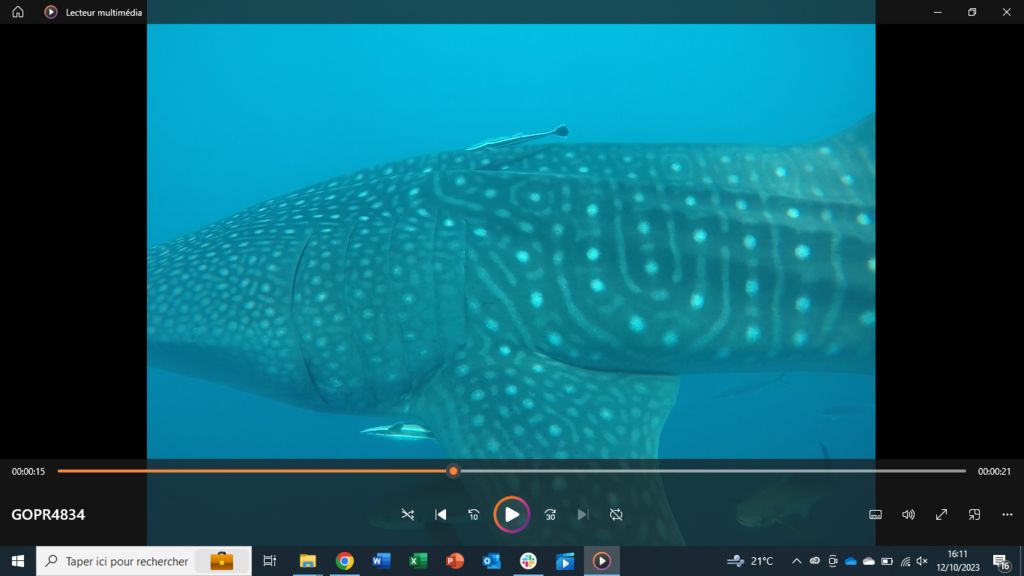Skip back 10 seconds
The image size is (1024, 576).
[474, 514]
